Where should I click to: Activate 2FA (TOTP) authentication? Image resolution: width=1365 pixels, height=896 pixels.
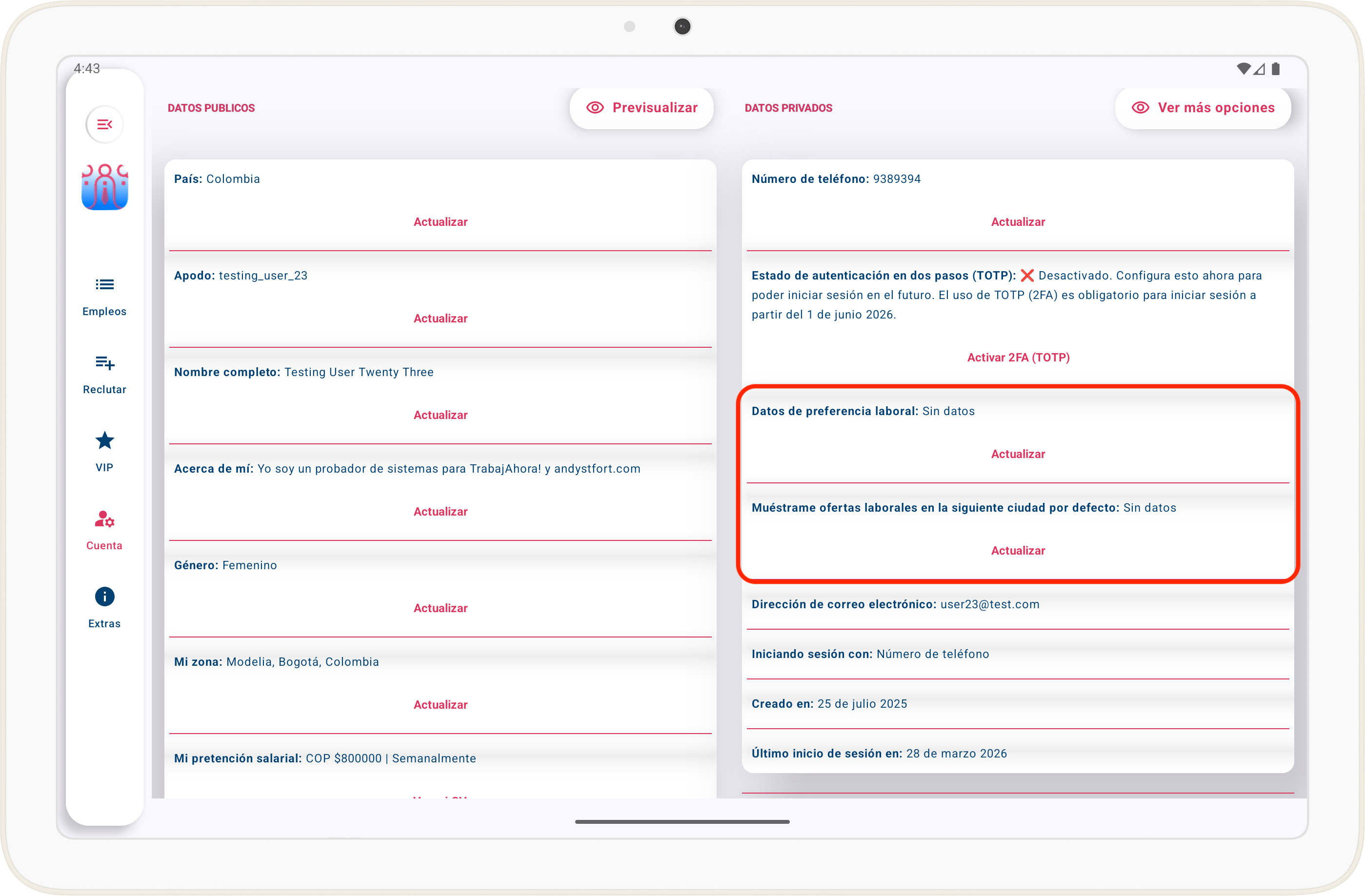point(1018,357)
